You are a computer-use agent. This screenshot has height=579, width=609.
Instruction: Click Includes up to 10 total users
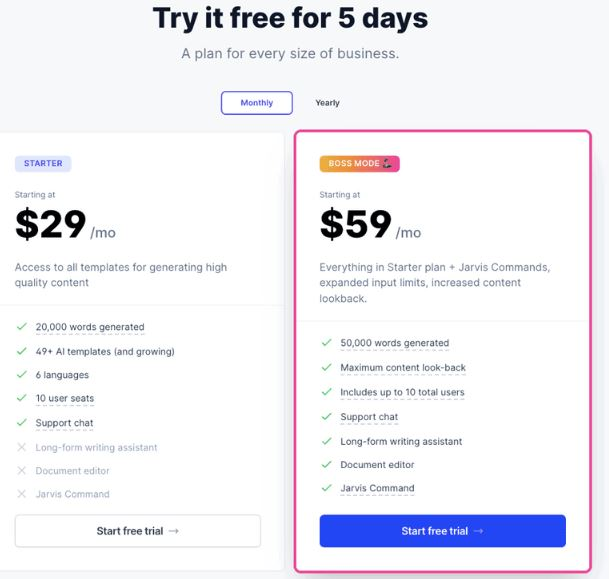(402, 392)
